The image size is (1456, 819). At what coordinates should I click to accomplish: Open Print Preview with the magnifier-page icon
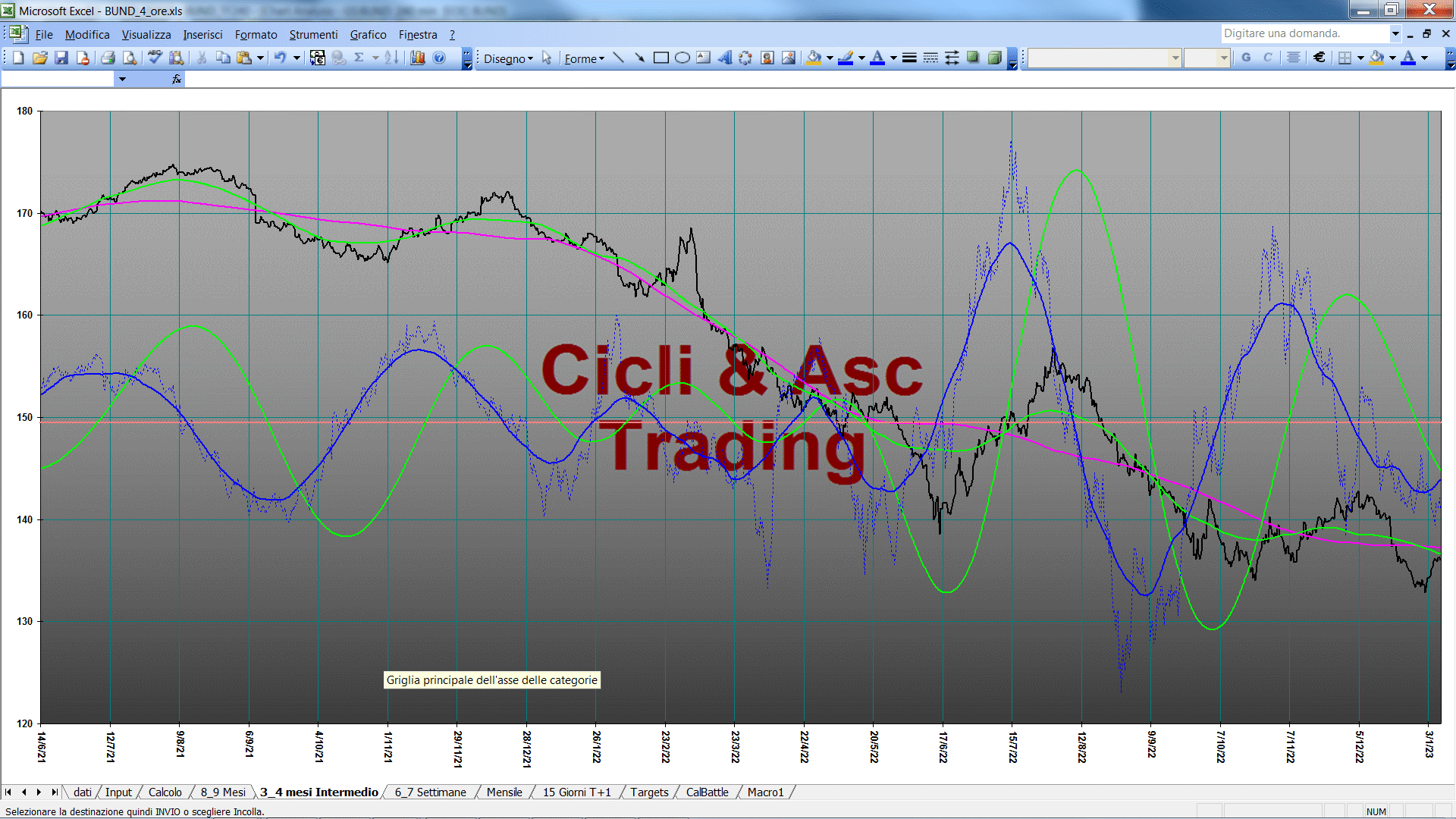point(130,58)
